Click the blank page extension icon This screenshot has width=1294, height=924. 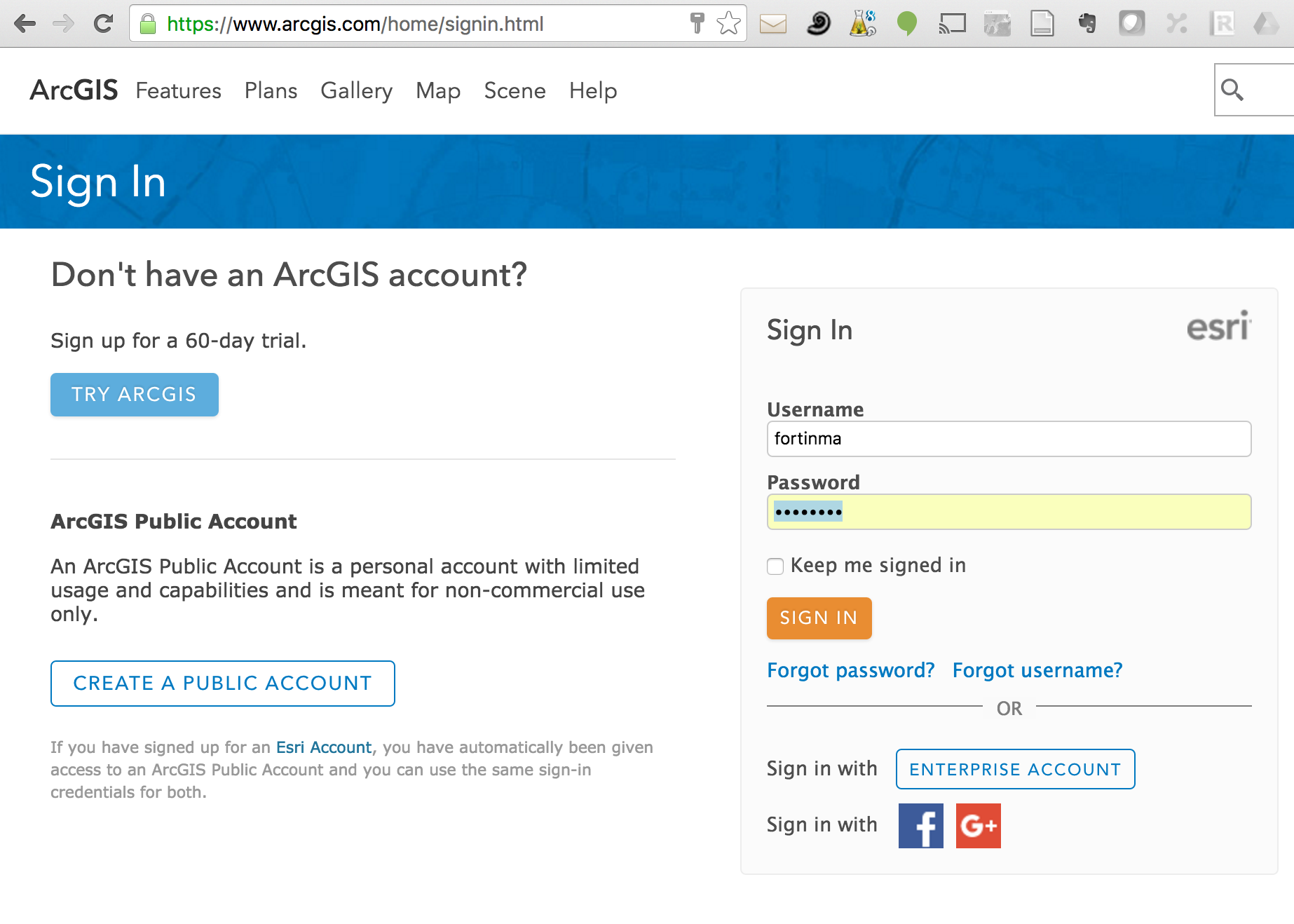(x=1042, y=24)
